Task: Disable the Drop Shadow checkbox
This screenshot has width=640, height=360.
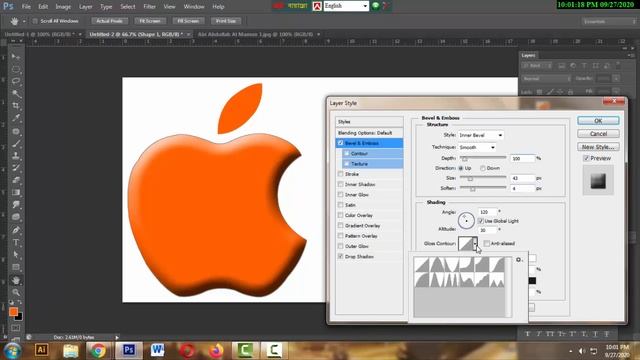Action: click(x=340, y=256)
